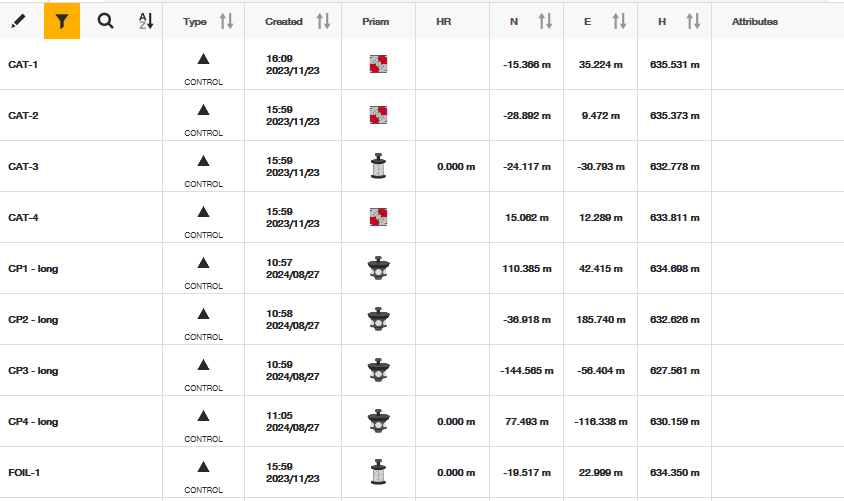Viewport: 844px width, 501px height.
Task: Sort by the E coordinate column
Action: 619,21
